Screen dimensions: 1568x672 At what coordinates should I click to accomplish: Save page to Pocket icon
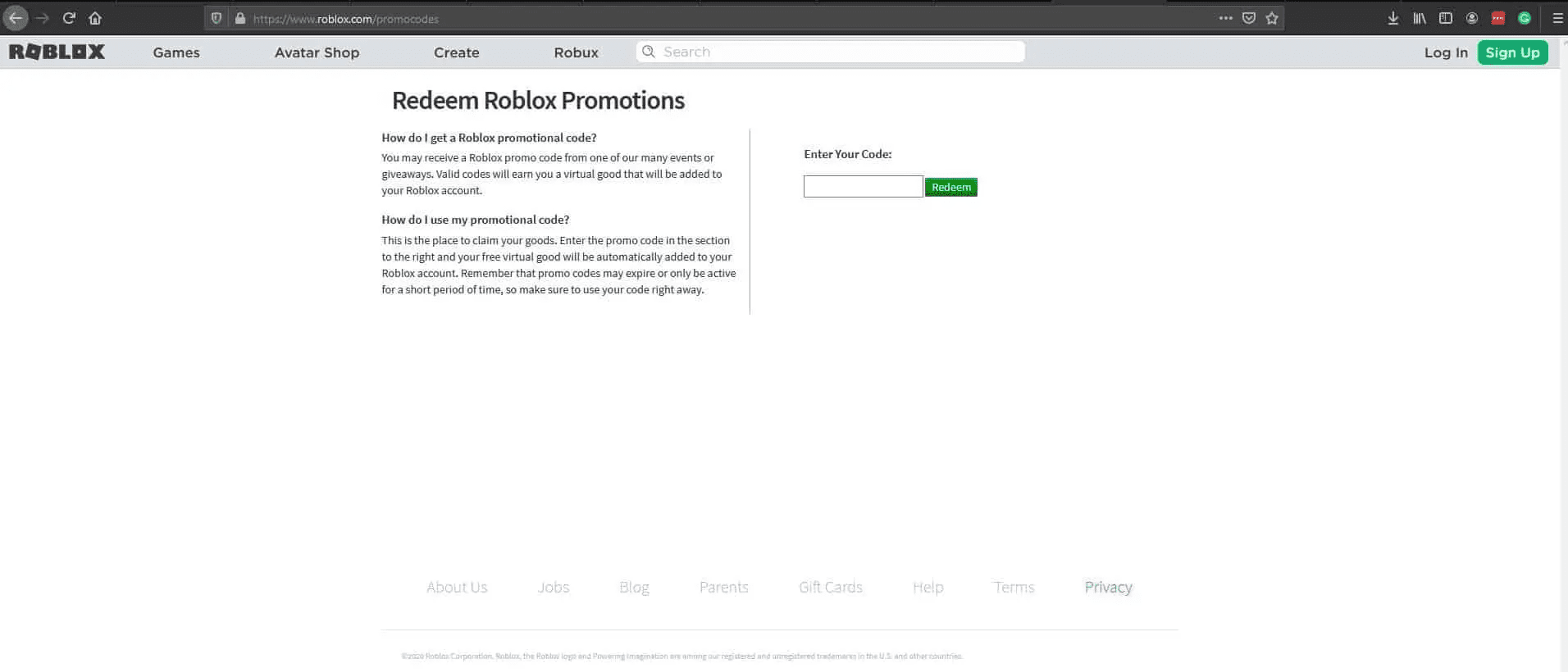click(1249, 18)
